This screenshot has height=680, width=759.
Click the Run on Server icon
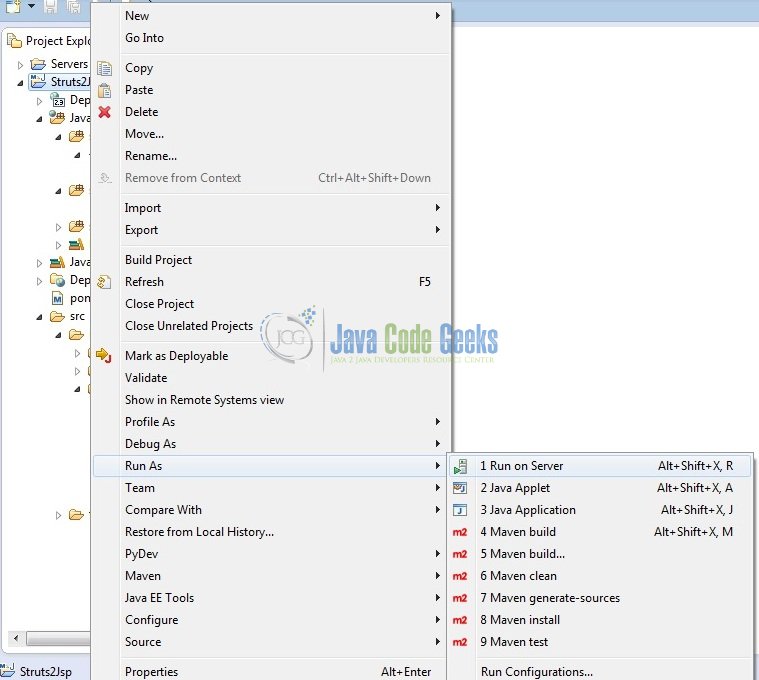point(460,466)
